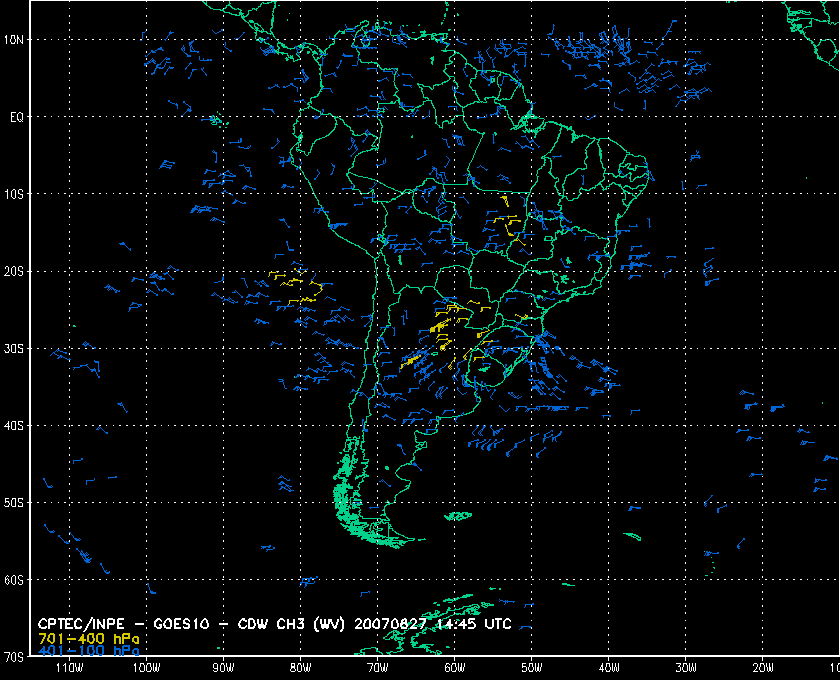Select the 80W longitude axis label
Screen dimensions: 840x680
click(x=300, y=667)
